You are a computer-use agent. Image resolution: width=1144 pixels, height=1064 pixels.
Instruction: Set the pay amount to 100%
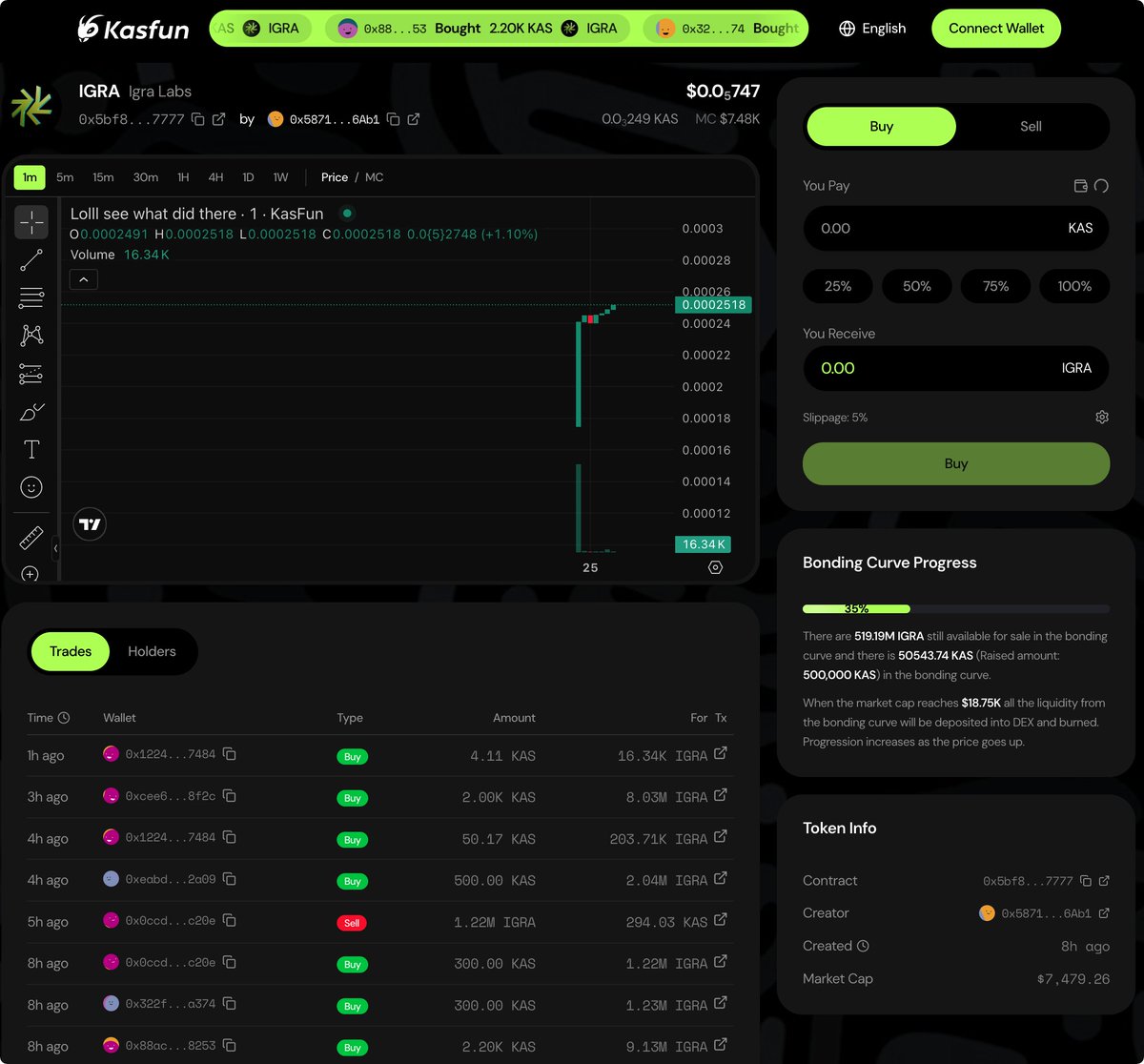[x=1074, y=286]
